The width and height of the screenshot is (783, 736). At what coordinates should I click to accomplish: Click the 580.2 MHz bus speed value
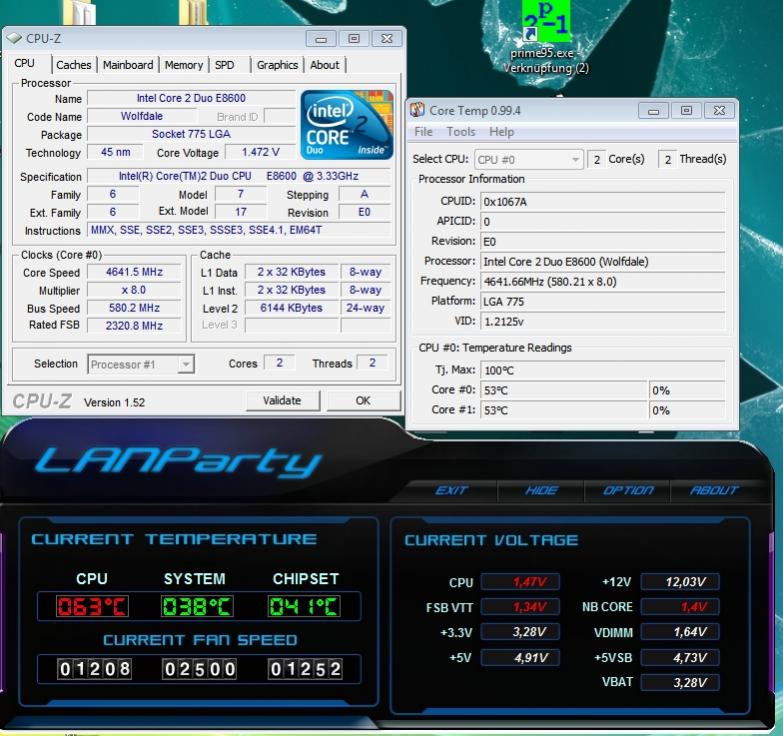click(134, 308)
